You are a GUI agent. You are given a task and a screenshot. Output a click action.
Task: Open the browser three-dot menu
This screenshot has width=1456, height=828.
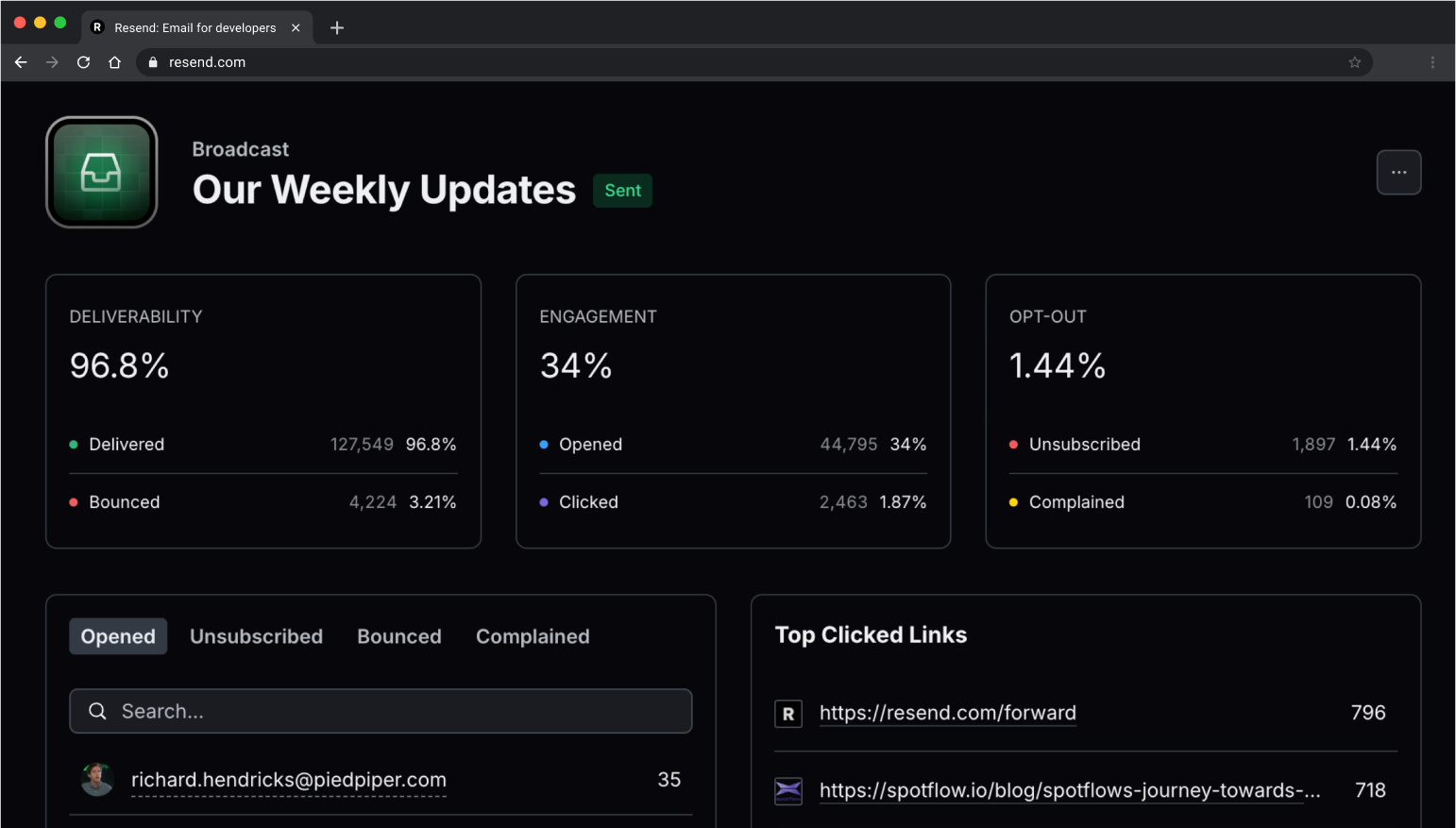[x=1432, y=62]
